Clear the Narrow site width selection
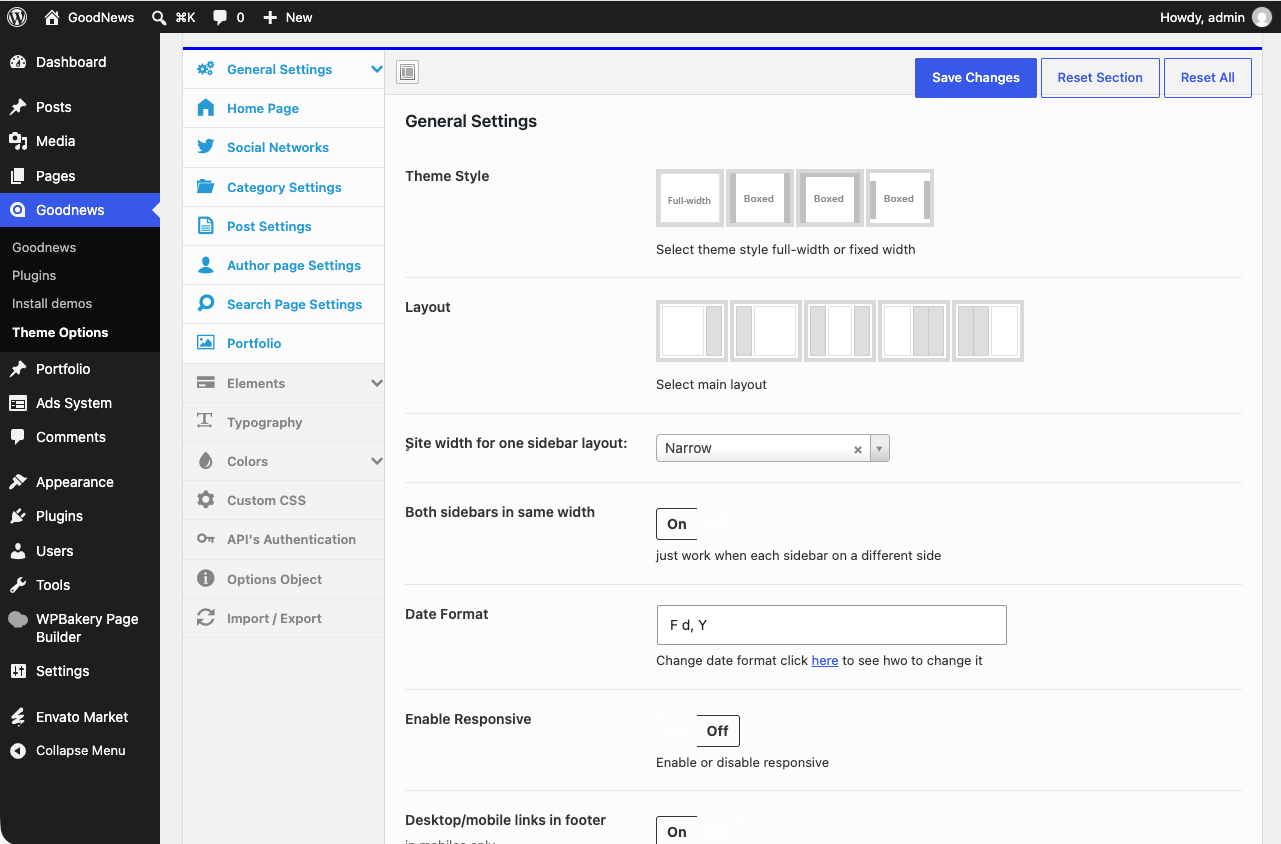 tap(858, 449)
